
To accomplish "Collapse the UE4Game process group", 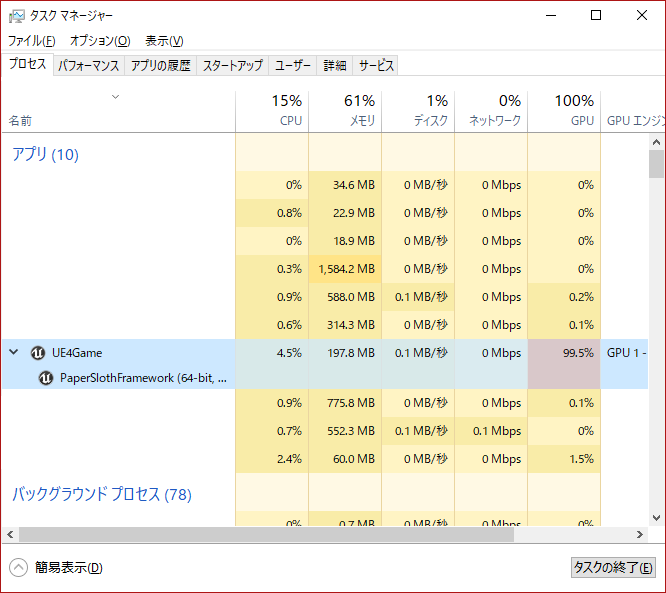I will click(x=14, y=352).
